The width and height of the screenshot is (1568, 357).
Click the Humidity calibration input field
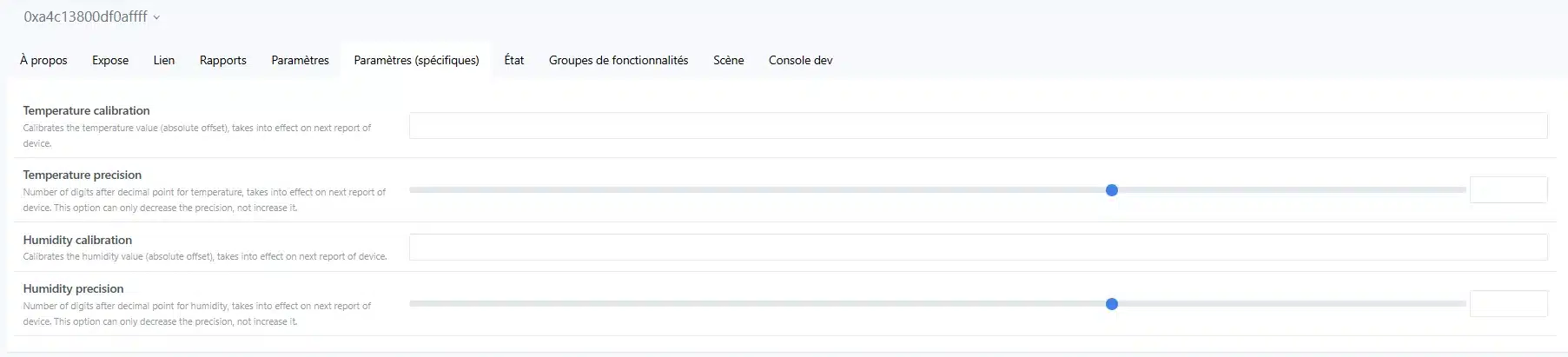pyautogui.click(x=978, y=247)
